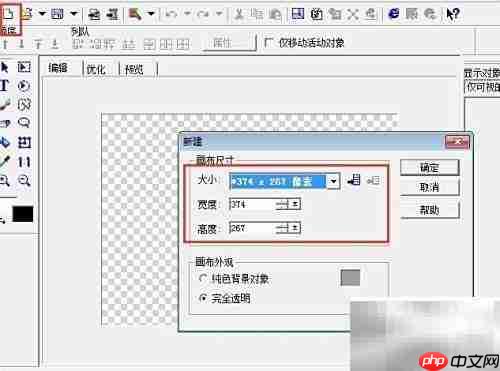Viewport: 500px width, 371px height.
Task: Click the 确定 button in dialog
Action: (430, 167)
